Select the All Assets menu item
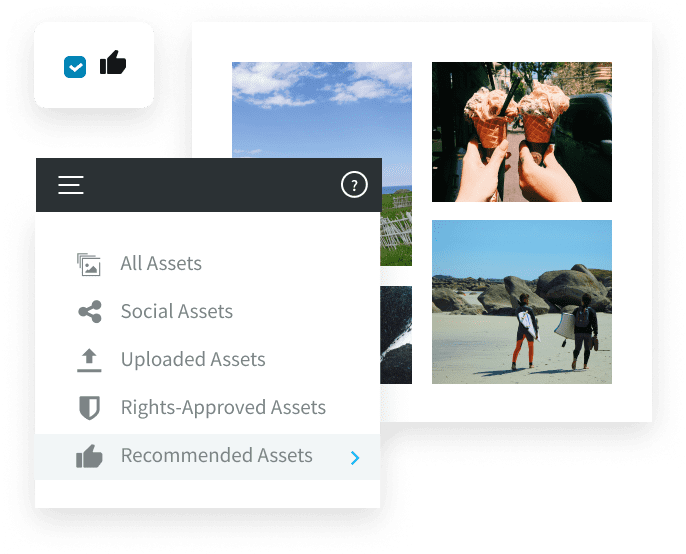This screenshot has width=686, height=554. [207, 264]
